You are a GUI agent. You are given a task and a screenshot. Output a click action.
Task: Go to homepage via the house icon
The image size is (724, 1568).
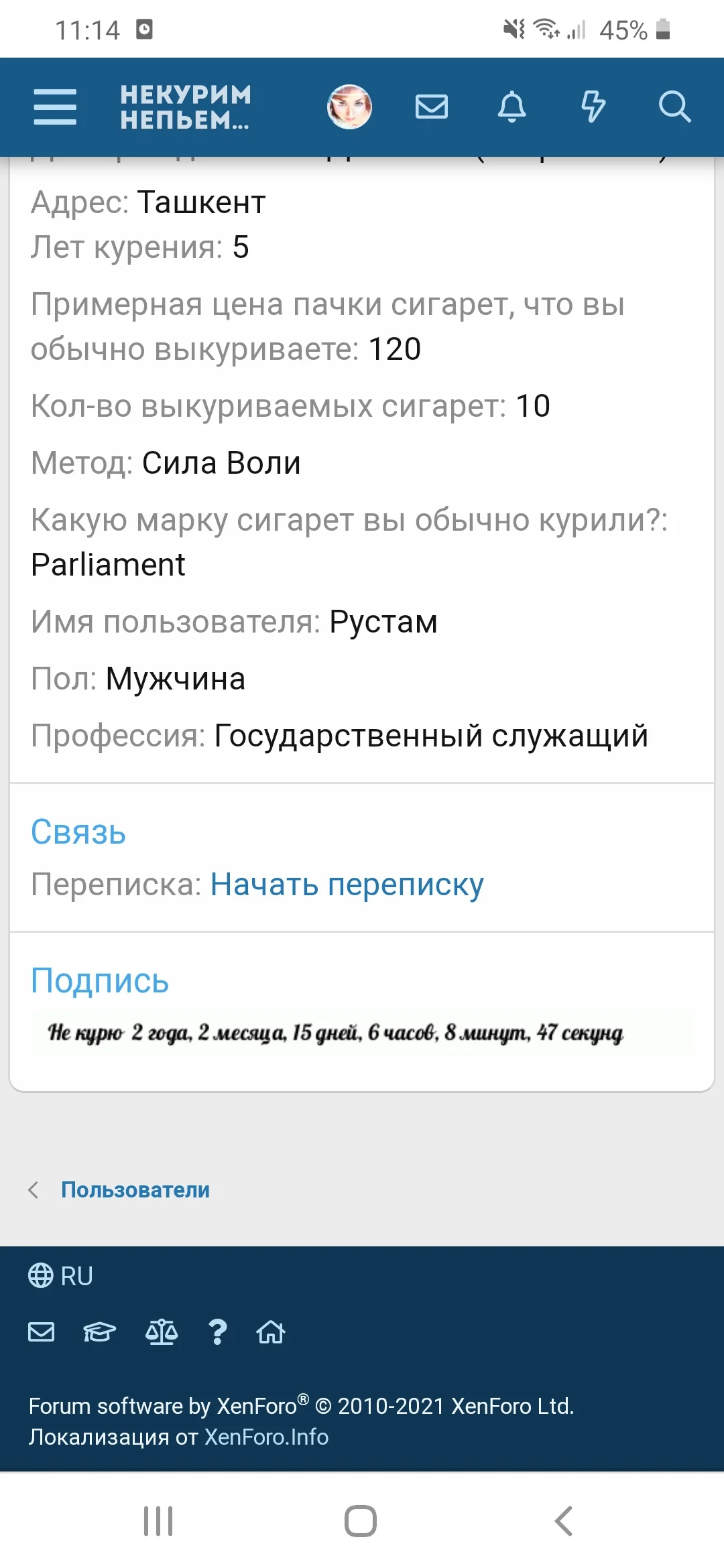click(270, 1331)
